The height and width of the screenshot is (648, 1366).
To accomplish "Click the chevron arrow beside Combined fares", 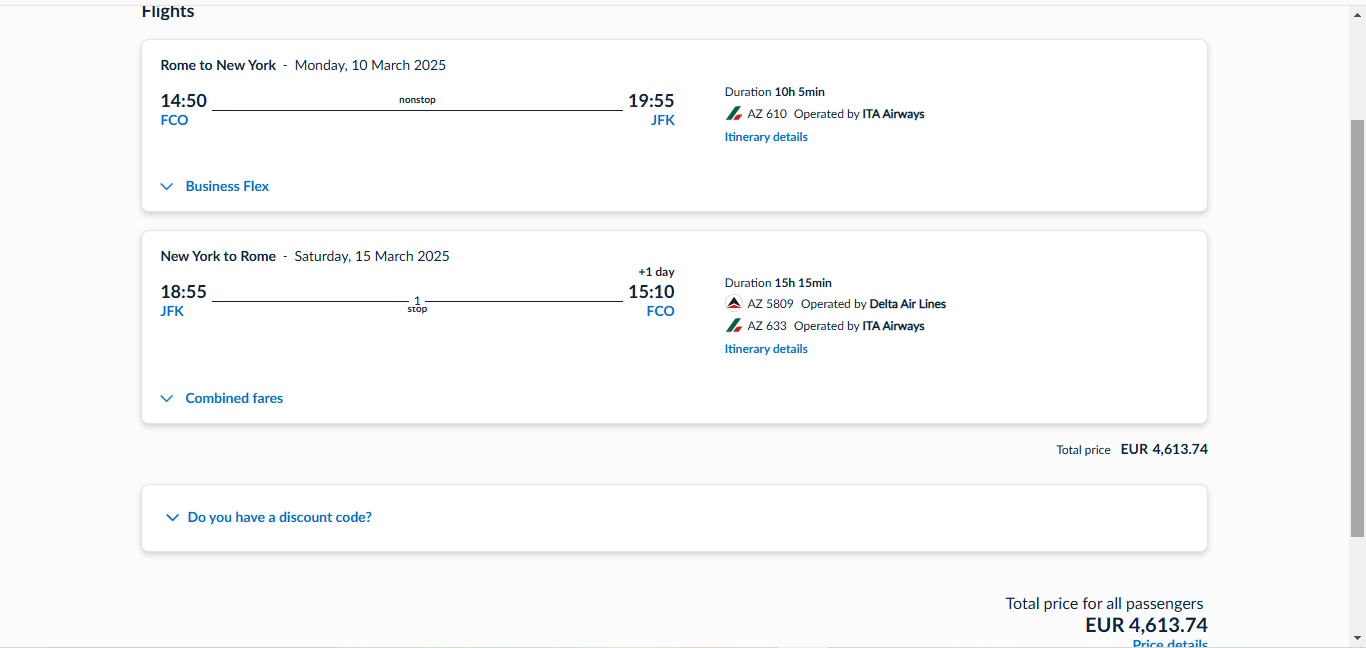I will [167, 399].
